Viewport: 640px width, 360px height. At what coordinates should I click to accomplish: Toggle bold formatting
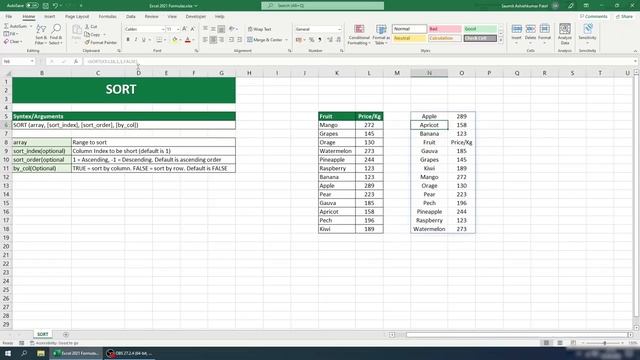click(128, 40)
